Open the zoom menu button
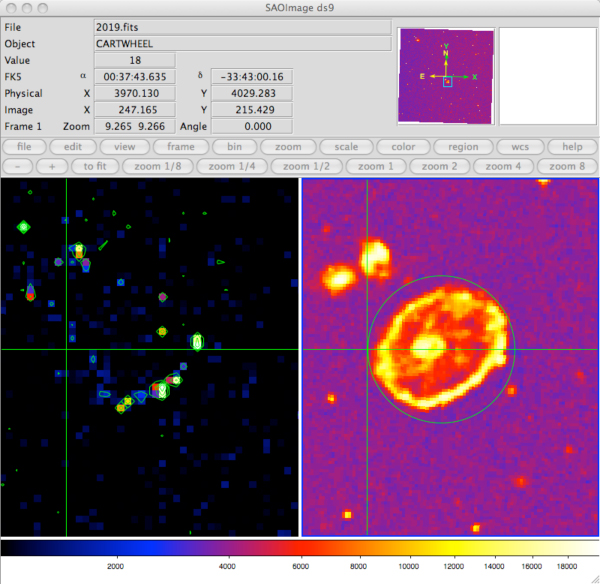The height and width of the screenshot is (584, 600). coord(288,147)
